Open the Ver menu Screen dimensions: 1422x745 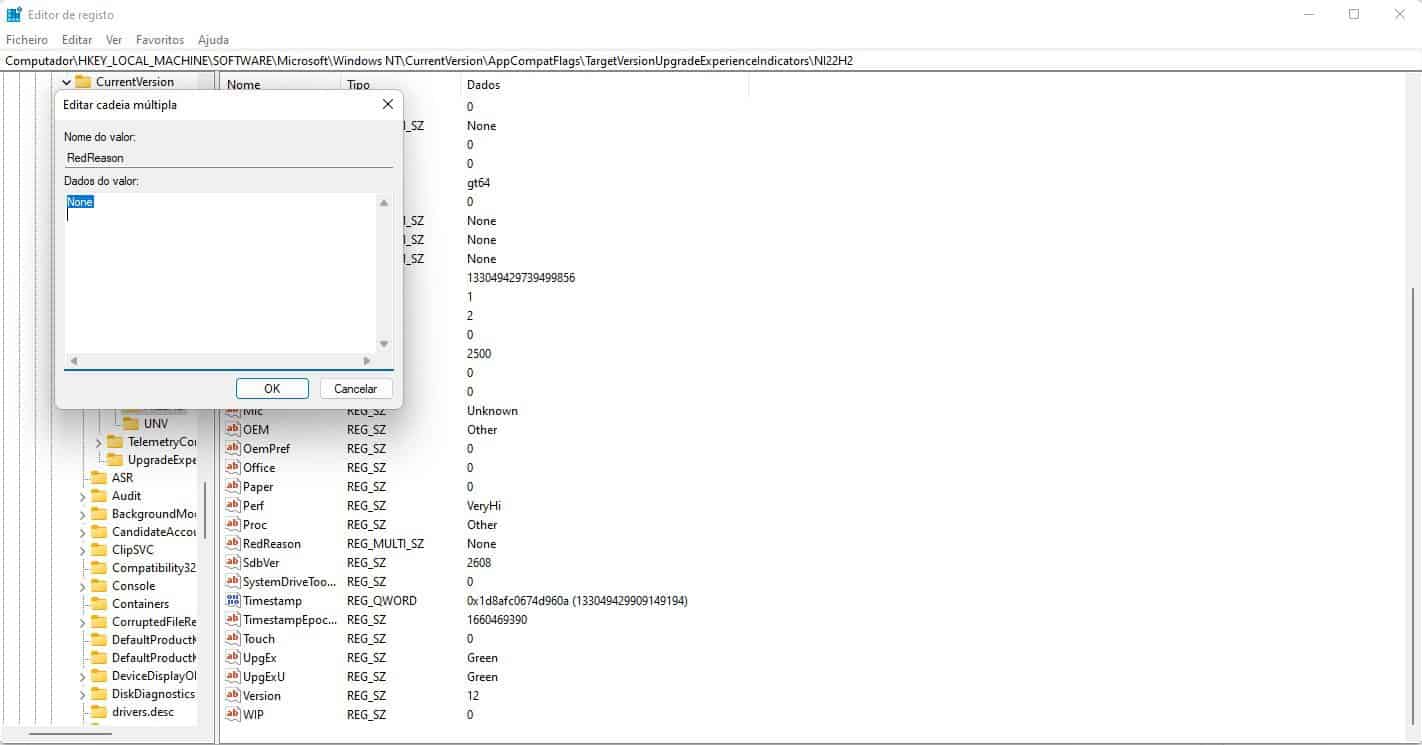(114, 40)
